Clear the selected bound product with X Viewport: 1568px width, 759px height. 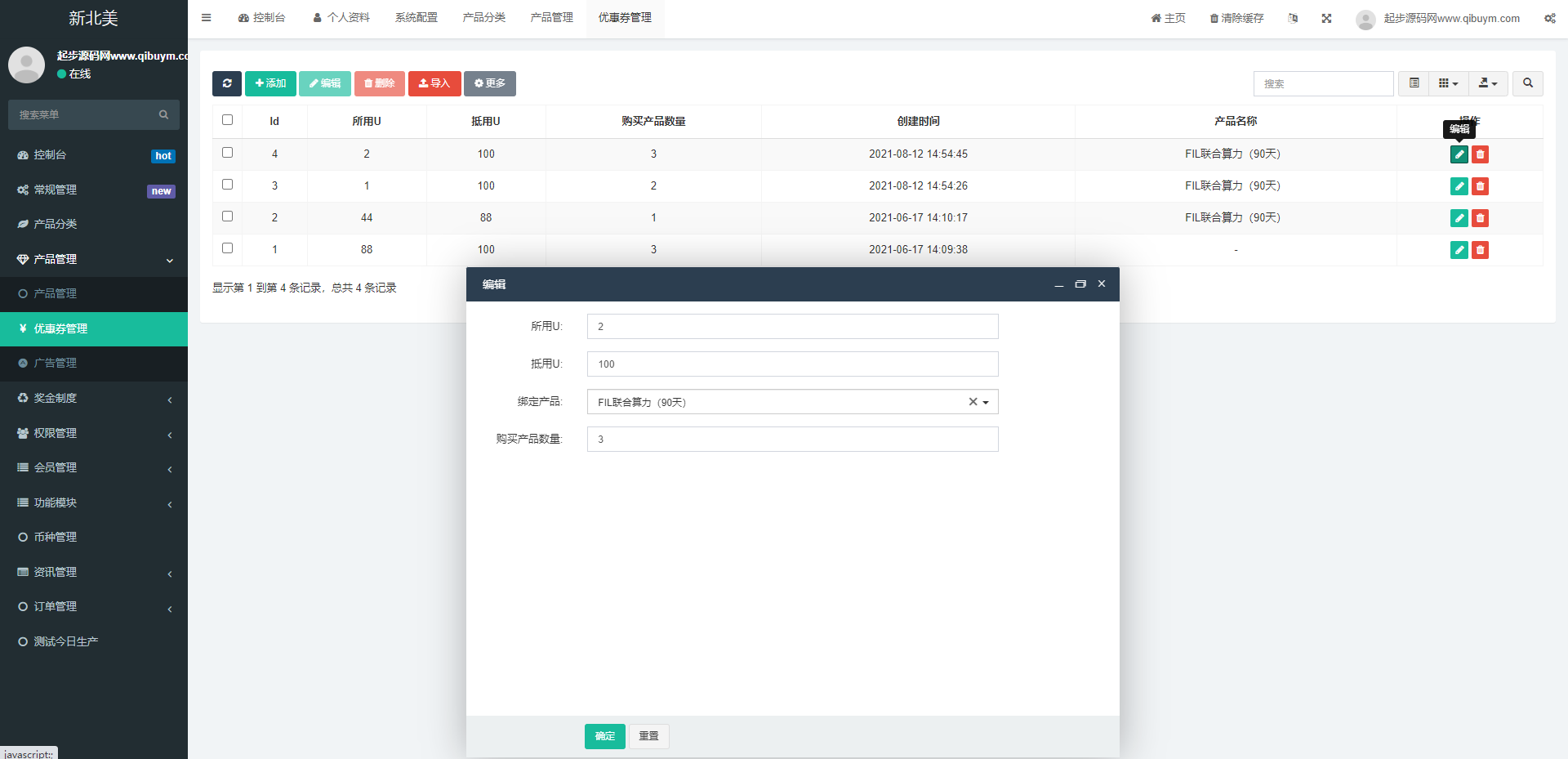pyautogui.click(x=973, y=402)
